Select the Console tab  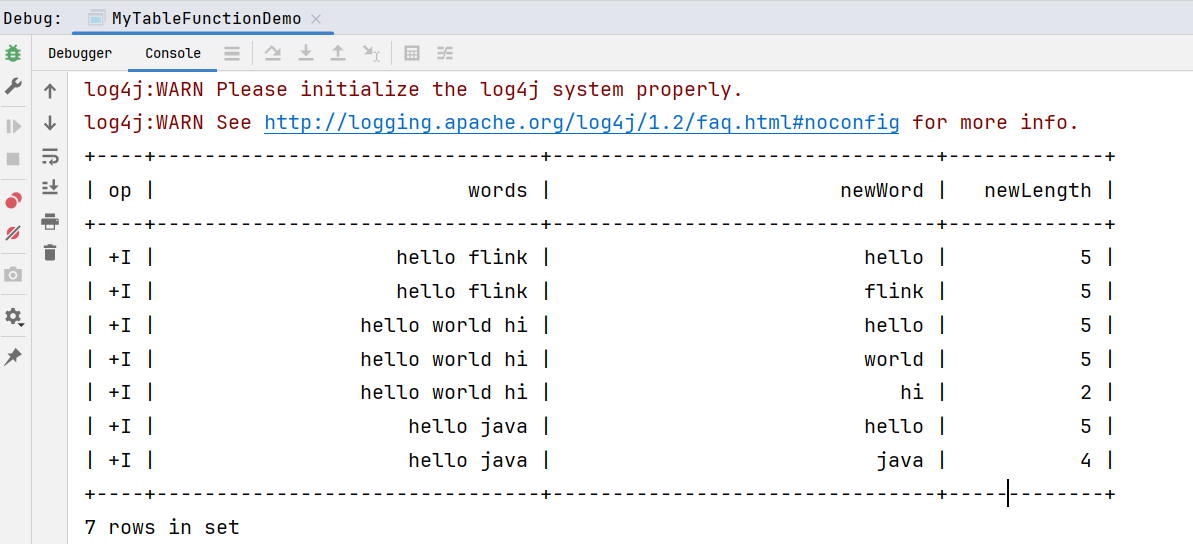173,54
